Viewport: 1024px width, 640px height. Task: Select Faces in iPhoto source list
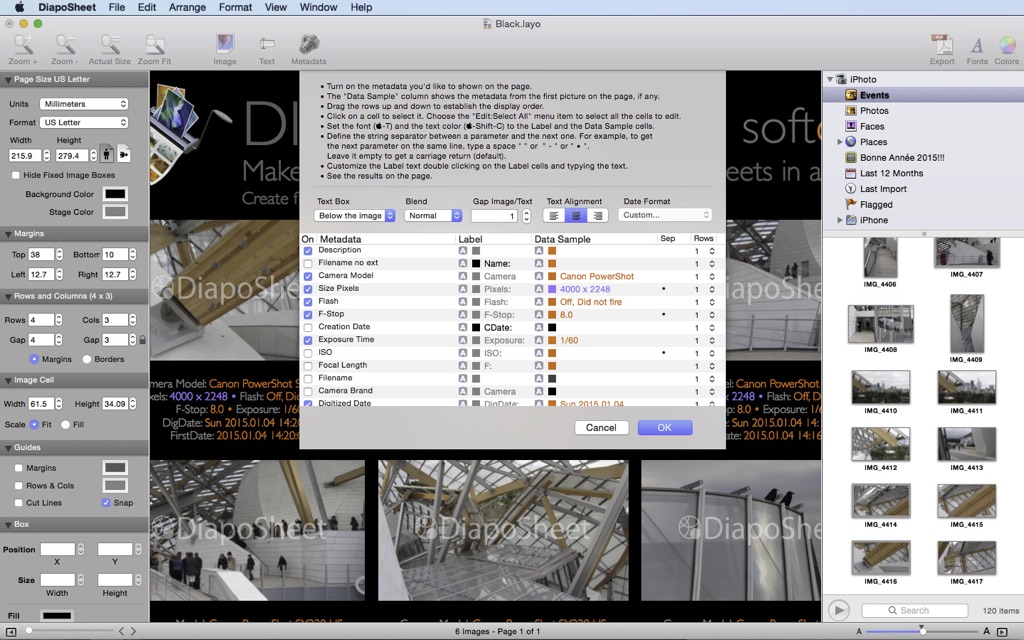pos(872,126)
